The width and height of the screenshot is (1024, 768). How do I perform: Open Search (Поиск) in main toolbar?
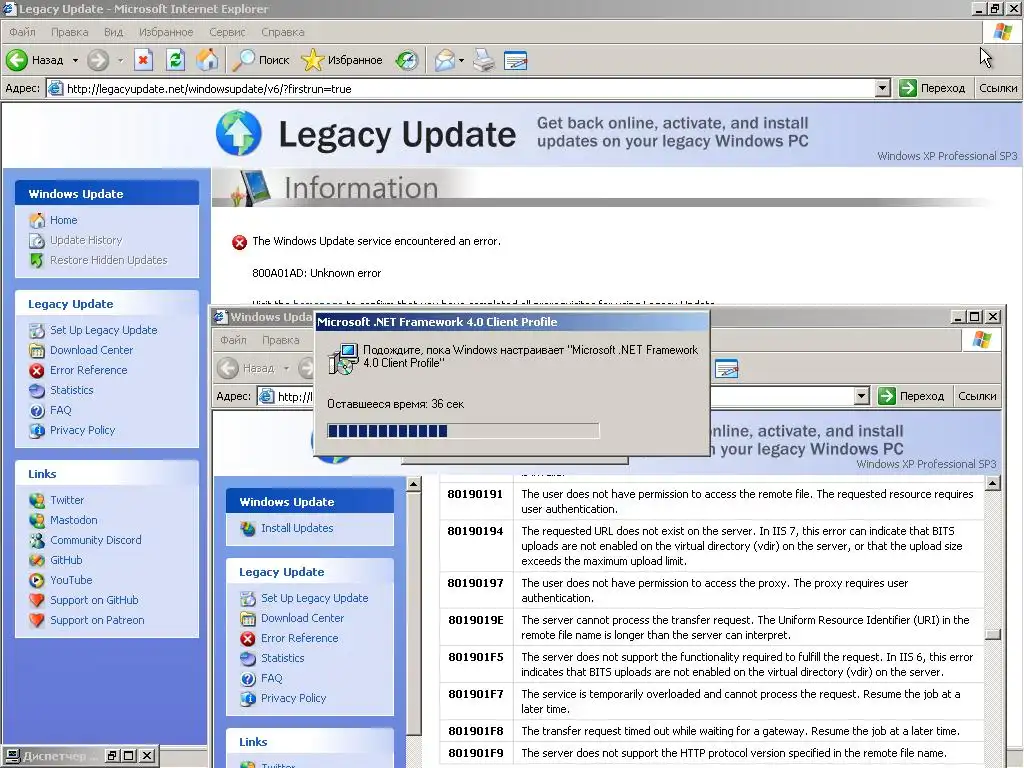pos(261,60)
